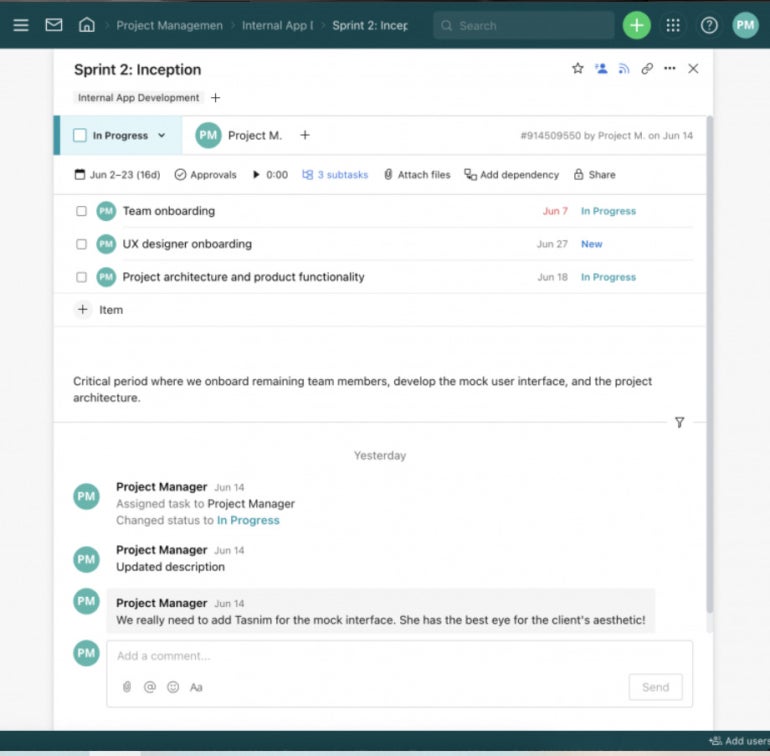Click the Send comment button
Viewport: 770px width, 756px height.
coord(655,687)
